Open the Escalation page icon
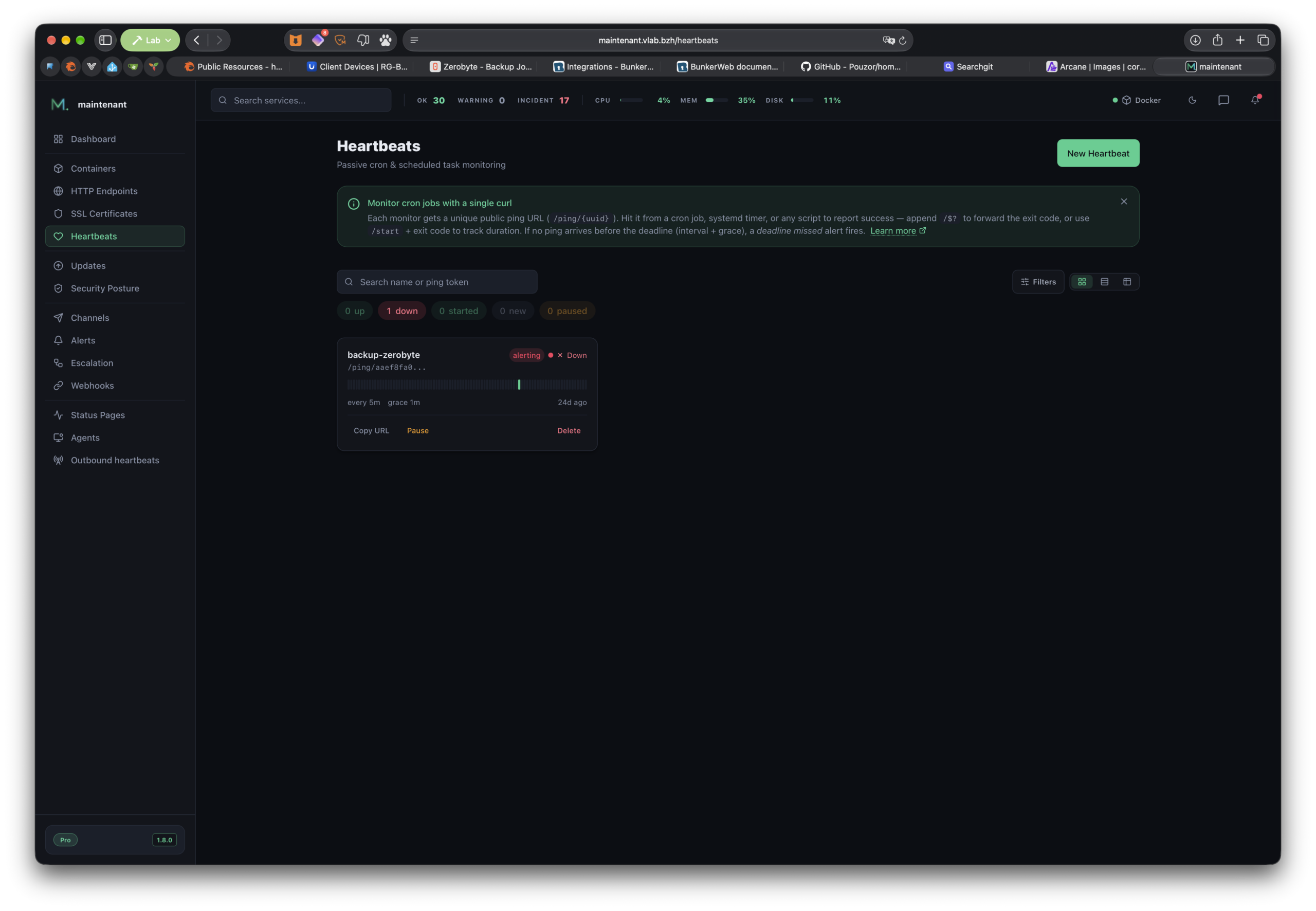This screenshot has width=1316, height=911. 58,363
